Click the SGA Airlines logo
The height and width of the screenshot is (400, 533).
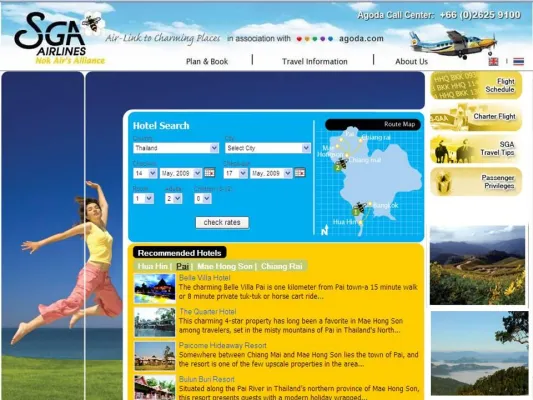59,38
